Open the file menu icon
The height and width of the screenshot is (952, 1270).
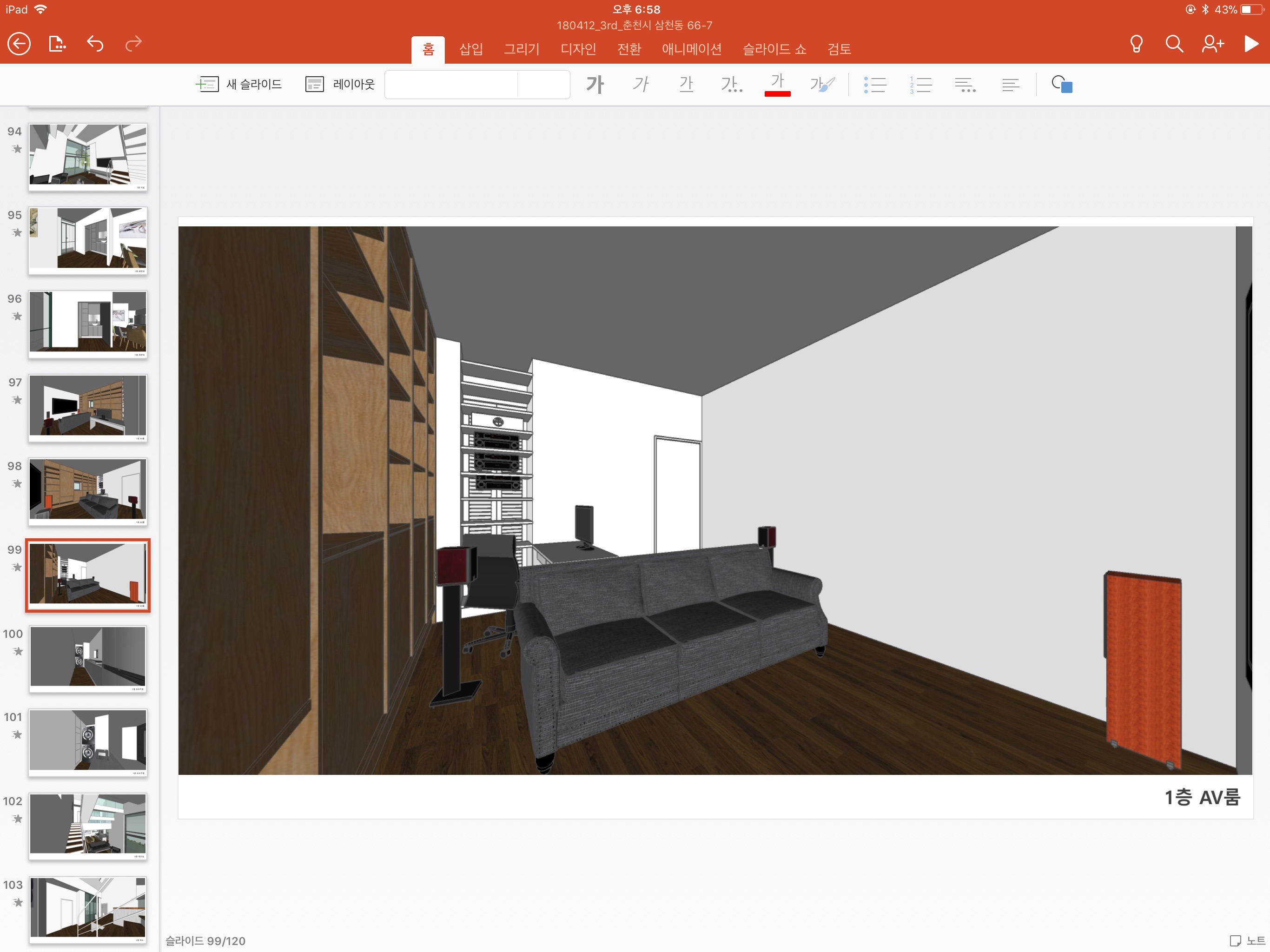[x=57, y=44]
